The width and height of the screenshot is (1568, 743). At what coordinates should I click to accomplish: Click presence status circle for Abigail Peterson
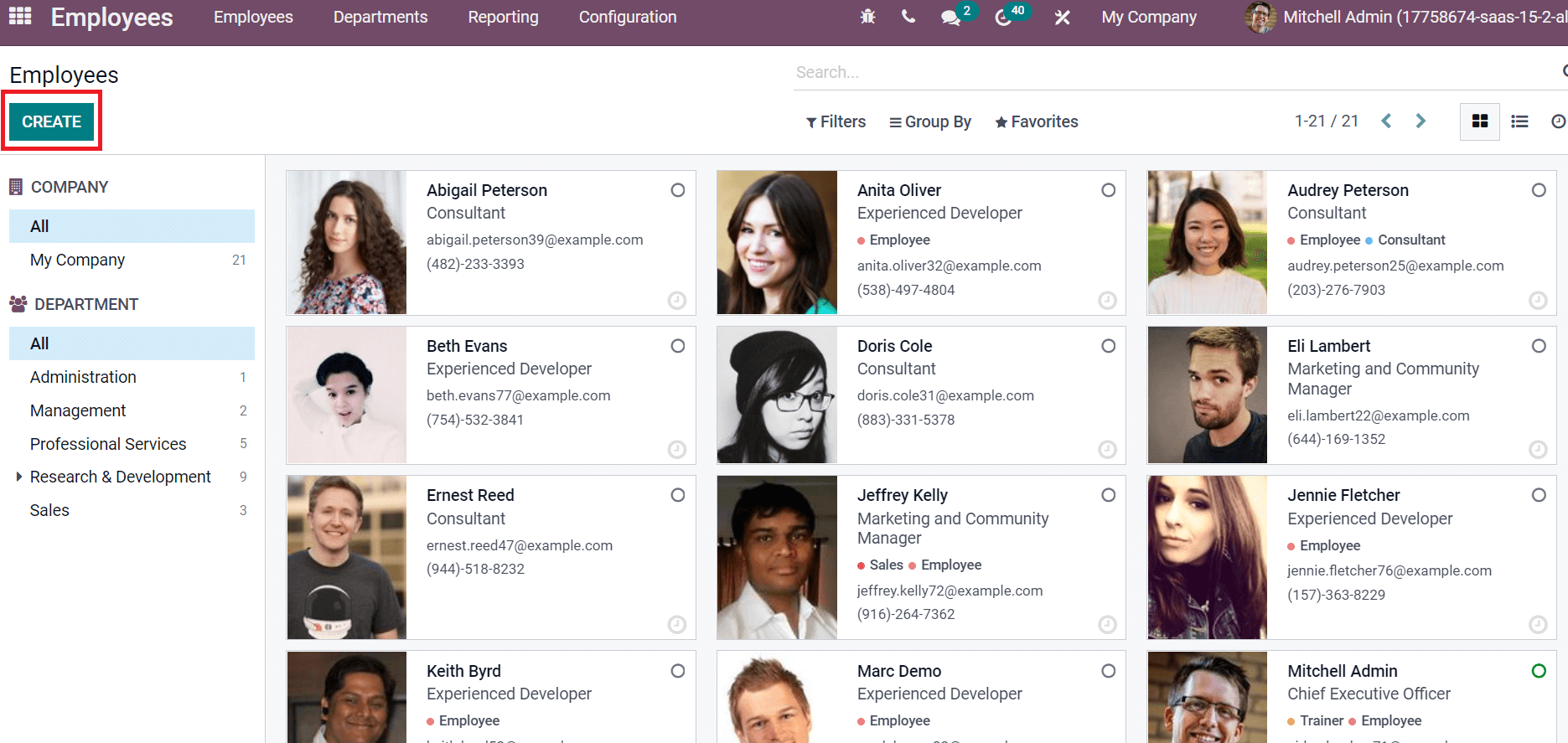678,190
